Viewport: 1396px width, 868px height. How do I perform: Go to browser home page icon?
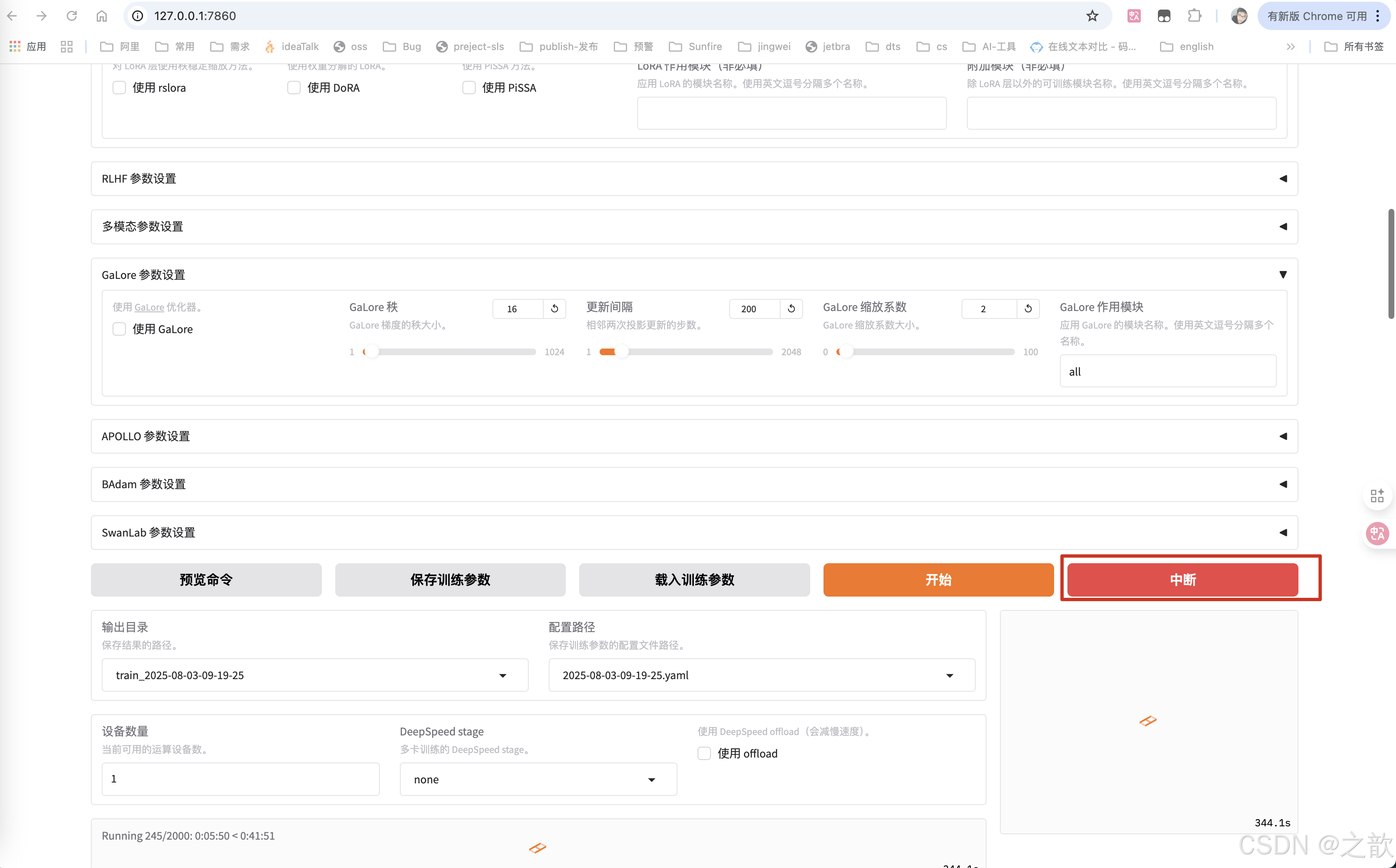pos(102,15)
